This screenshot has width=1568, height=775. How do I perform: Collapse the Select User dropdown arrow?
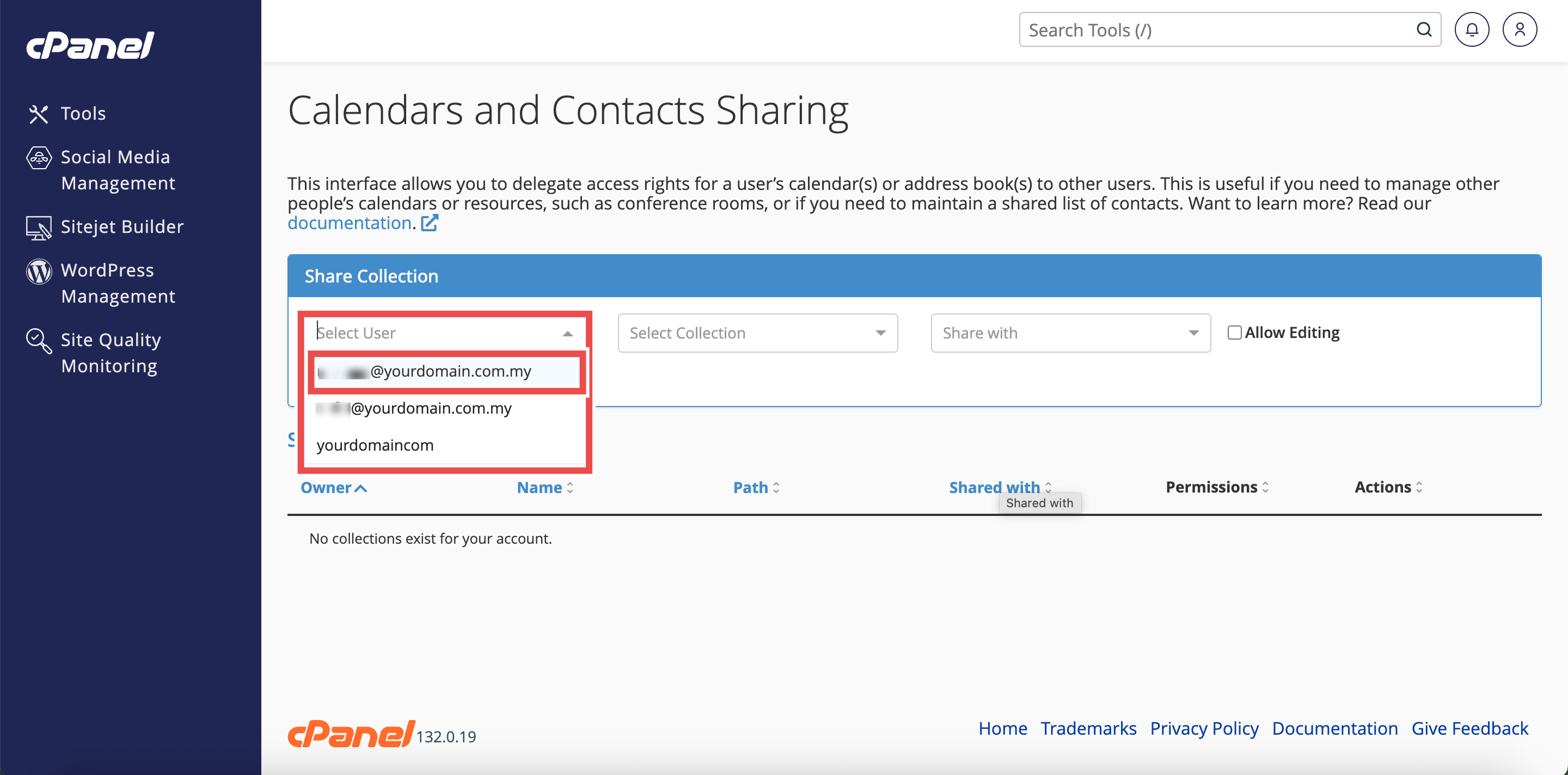tap(567, 334)
